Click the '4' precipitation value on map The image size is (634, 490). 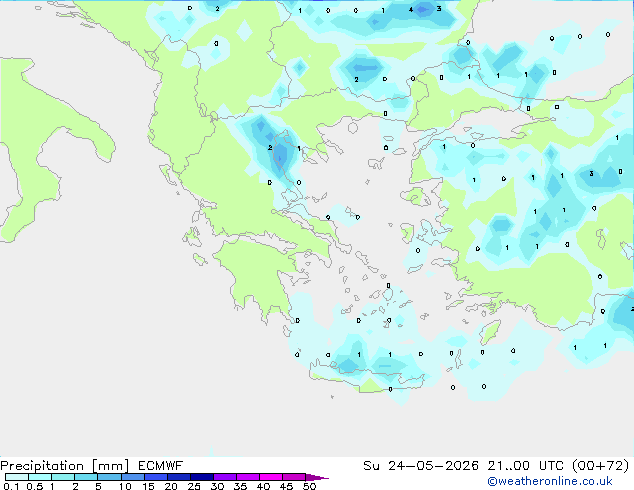click(x=411, y=9)
